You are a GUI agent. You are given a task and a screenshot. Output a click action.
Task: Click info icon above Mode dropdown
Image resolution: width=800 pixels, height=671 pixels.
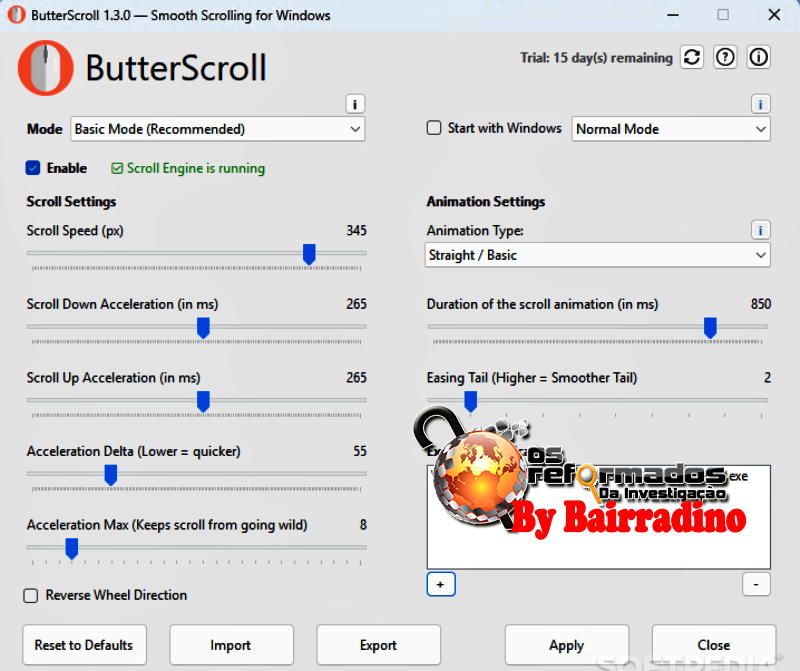355,104
